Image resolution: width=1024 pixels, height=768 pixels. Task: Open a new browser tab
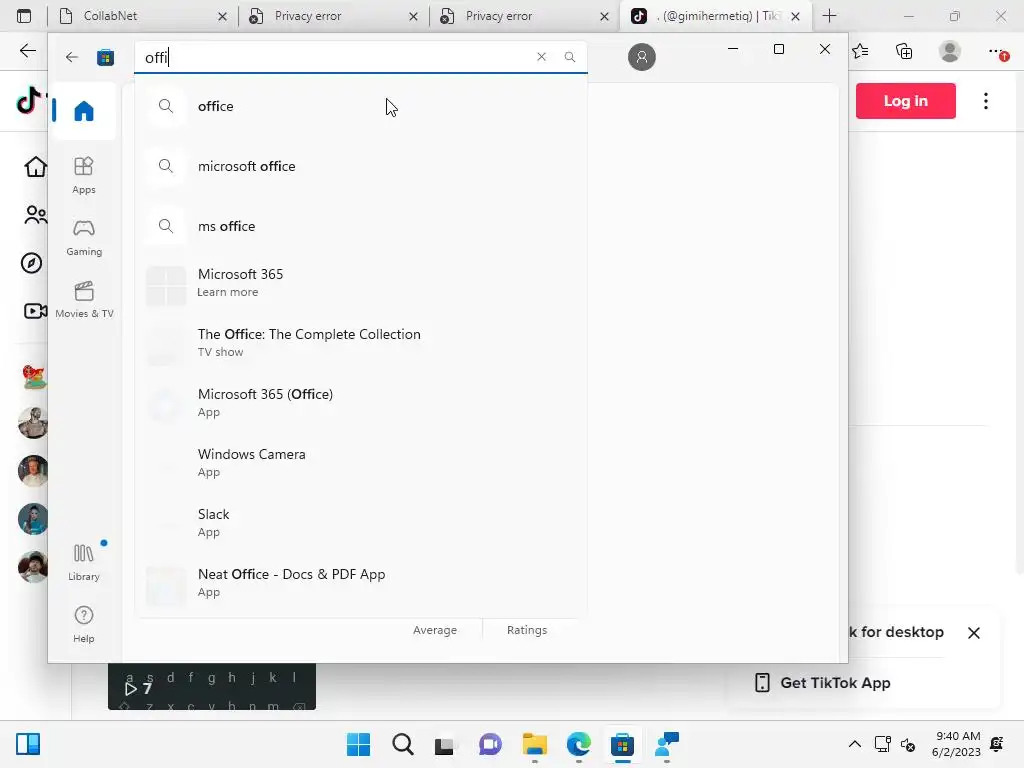(x=829, y=16)
